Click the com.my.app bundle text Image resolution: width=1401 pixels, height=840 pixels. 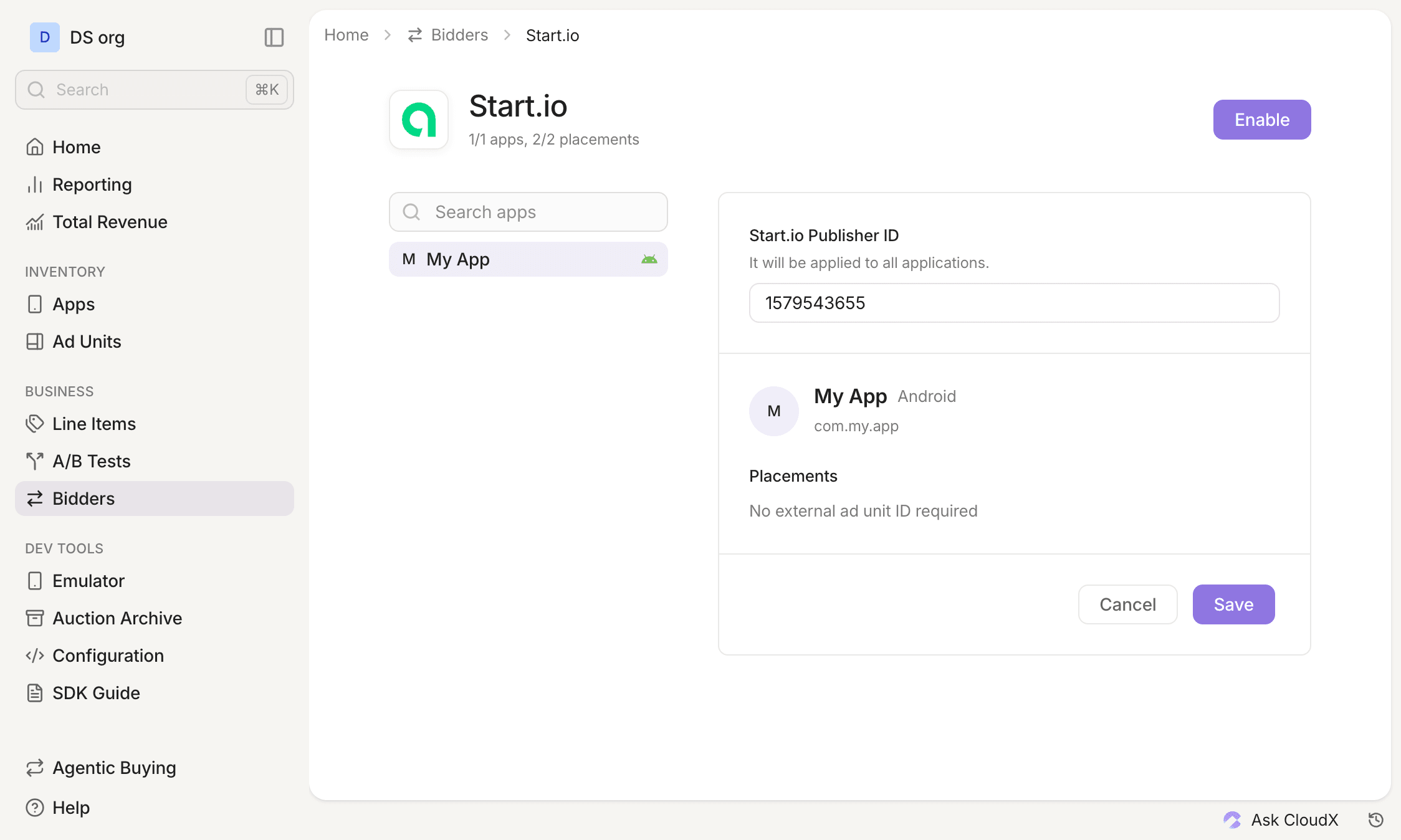click(856, 426)
